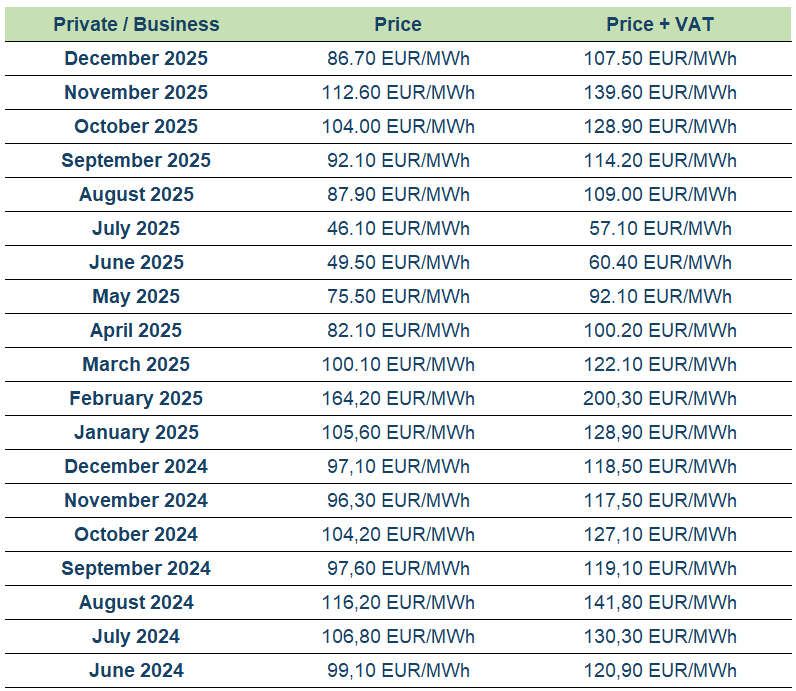Select the October 2024 row label

(136, 534)
